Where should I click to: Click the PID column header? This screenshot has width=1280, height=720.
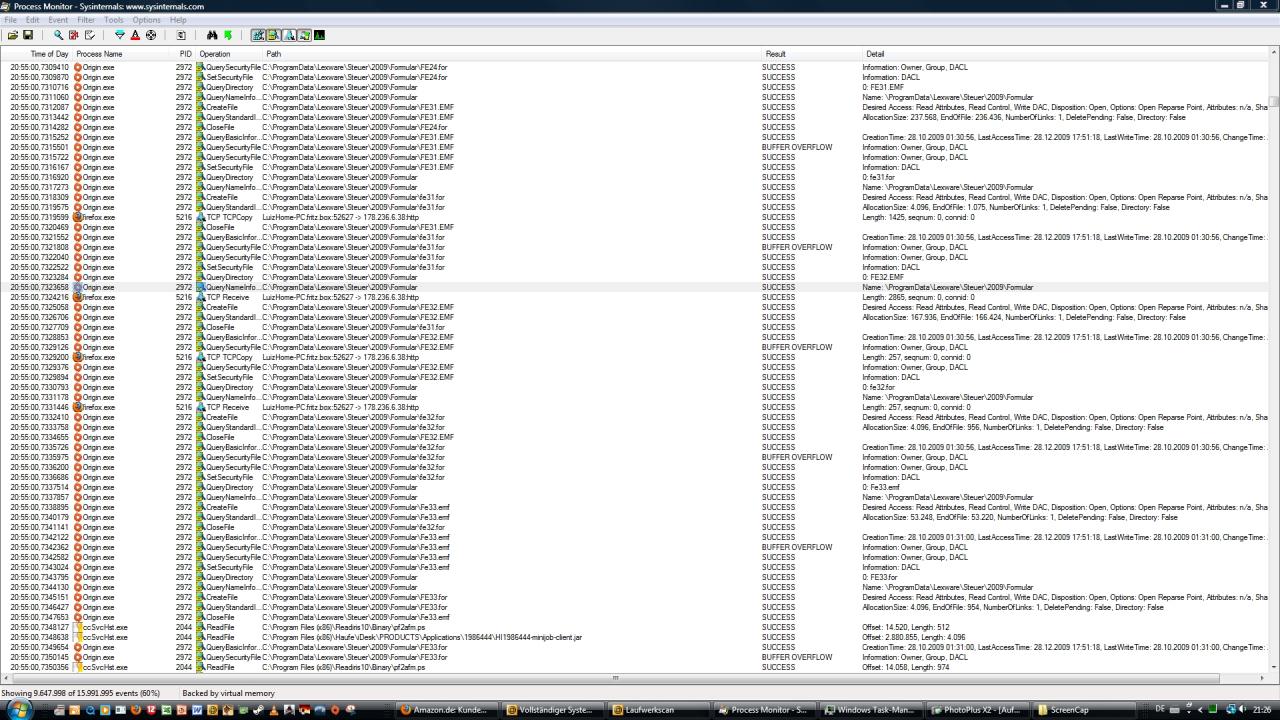[184, 54]
